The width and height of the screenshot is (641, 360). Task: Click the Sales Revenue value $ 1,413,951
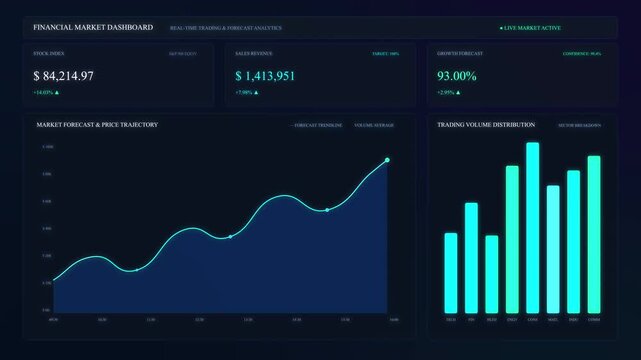pyautogui.click(x=265, y=76)
